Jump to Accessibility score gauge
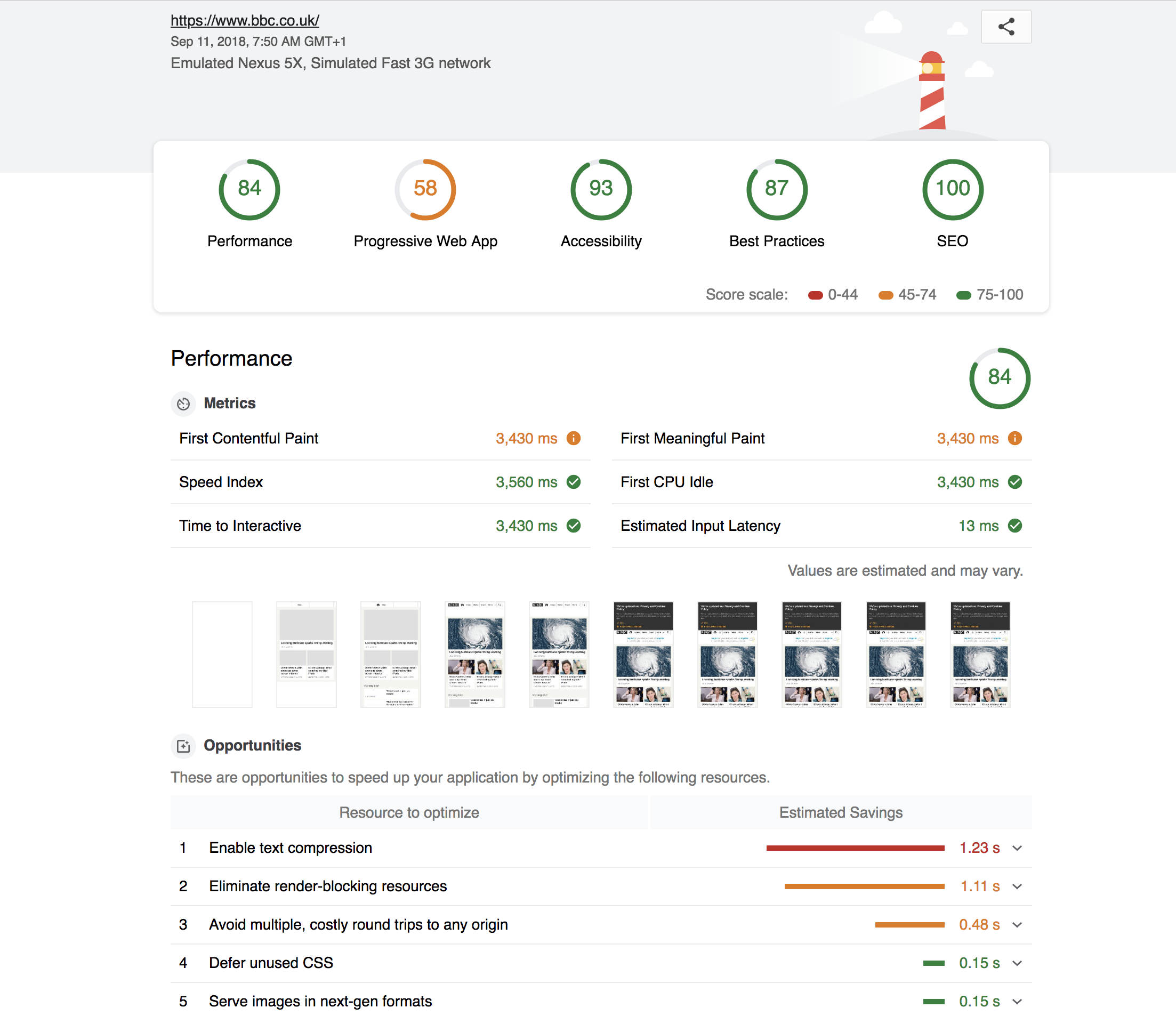1176x1016 pixels. point(600,190)
